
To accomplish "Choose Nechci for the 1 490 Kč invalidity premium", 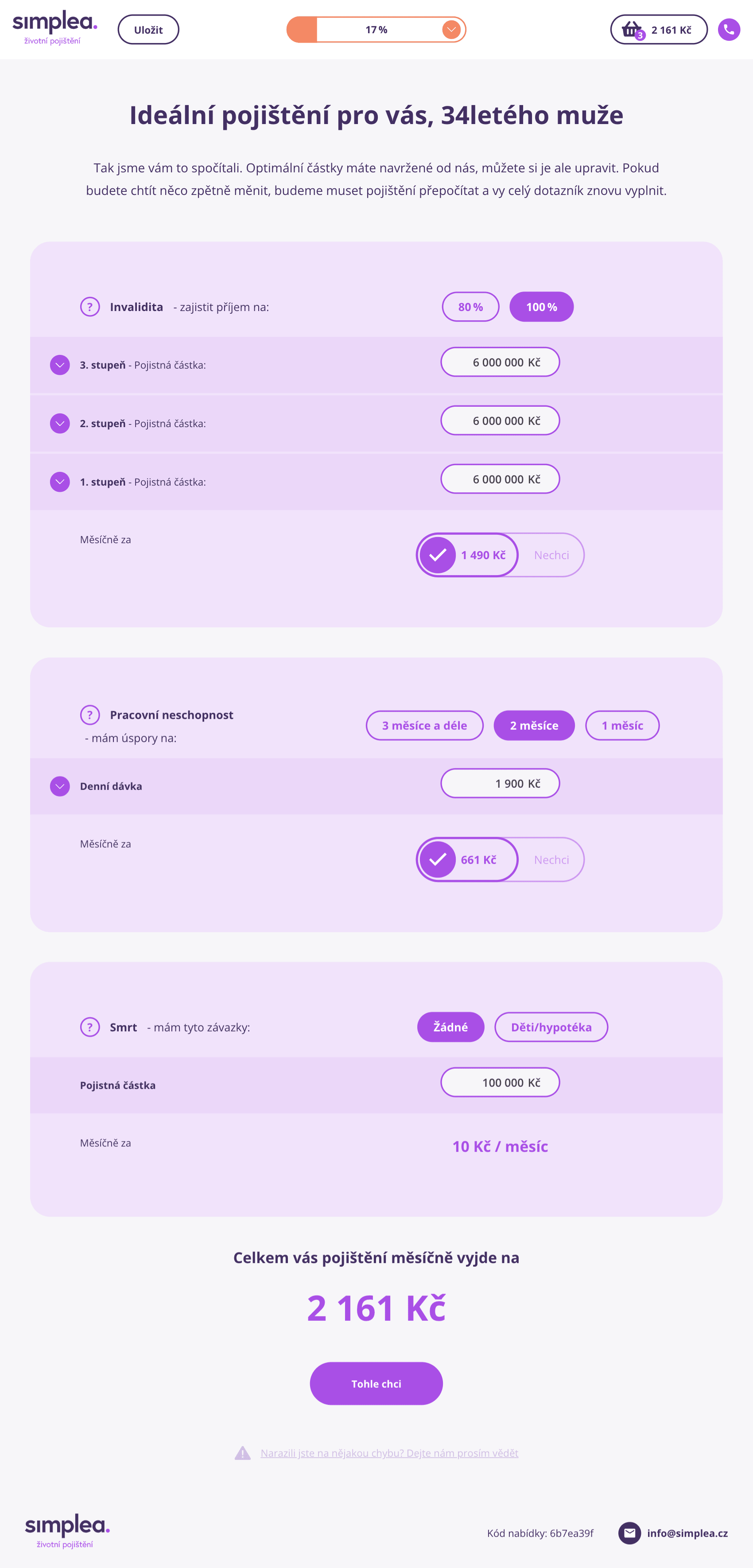I will click(x=551, y=555).
